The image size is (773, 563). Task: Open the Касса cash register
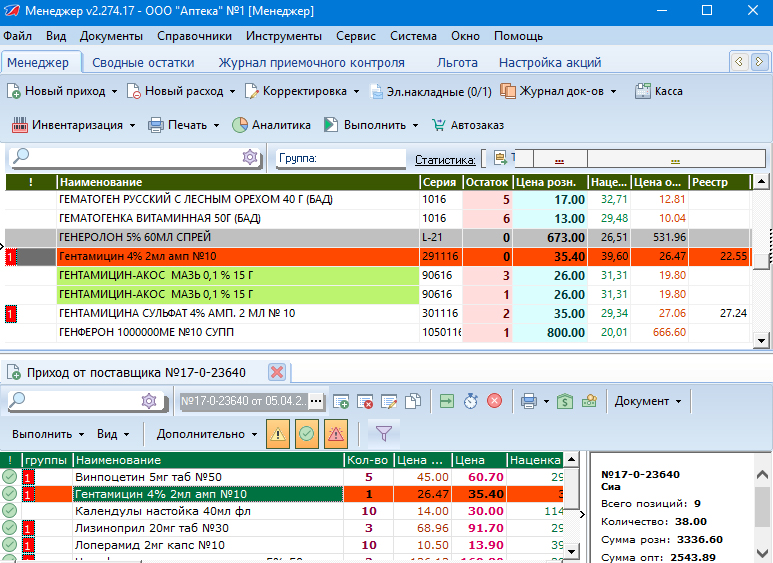point(659,91)
